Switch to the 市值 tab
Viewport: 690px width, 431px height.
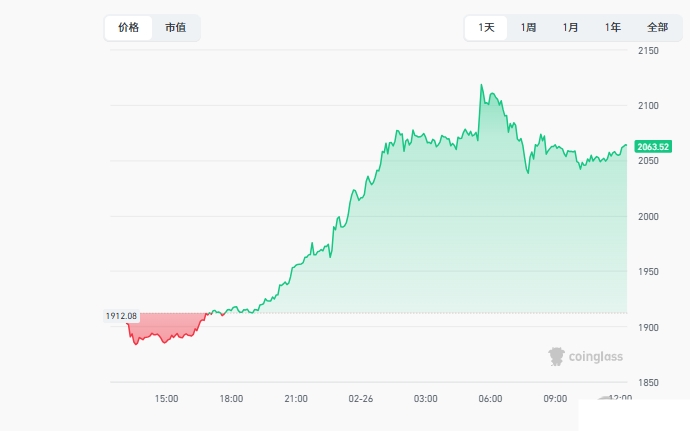[175, 28]
